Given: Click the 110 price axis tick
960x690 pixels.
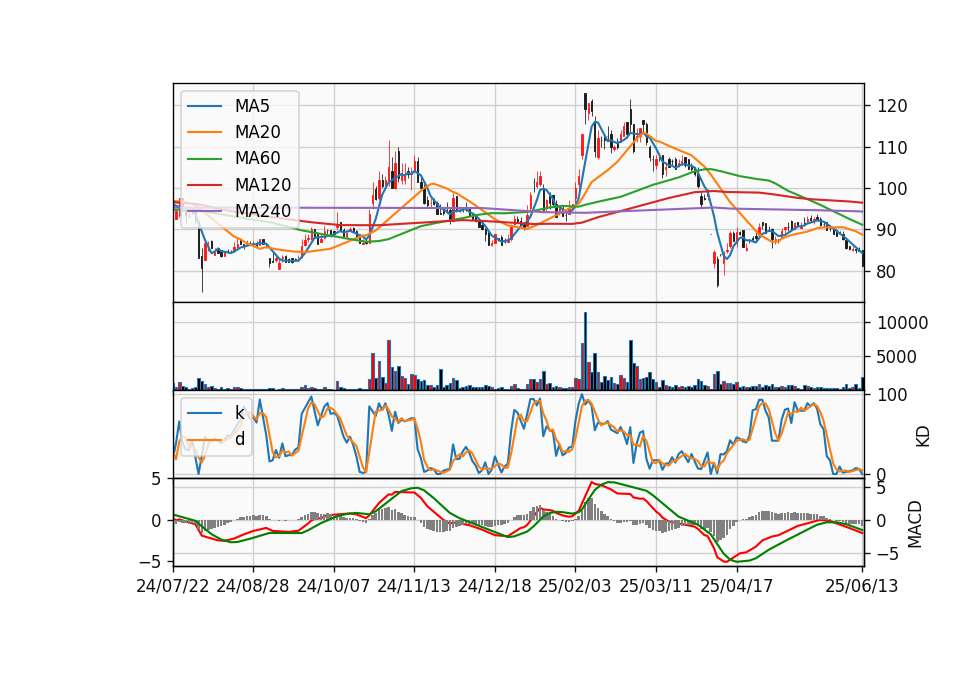Looking at the screenshot, I should pos(892,148).
